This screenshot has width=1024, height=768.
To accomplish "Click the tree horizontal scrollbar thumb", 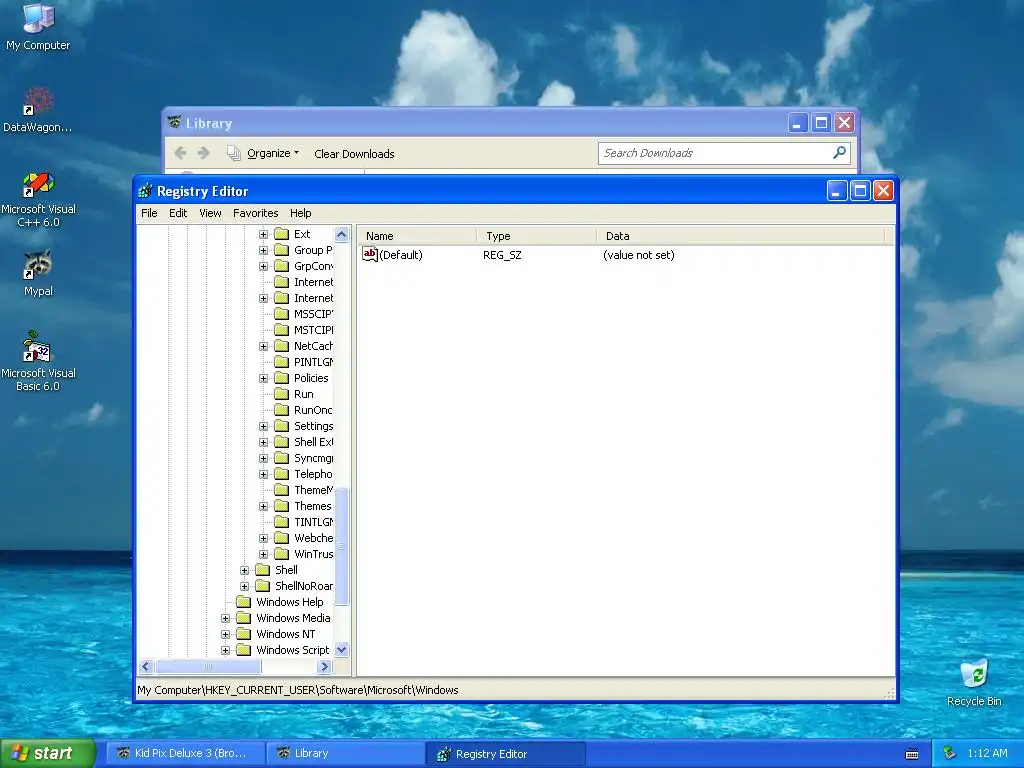I will coord(208,666).
